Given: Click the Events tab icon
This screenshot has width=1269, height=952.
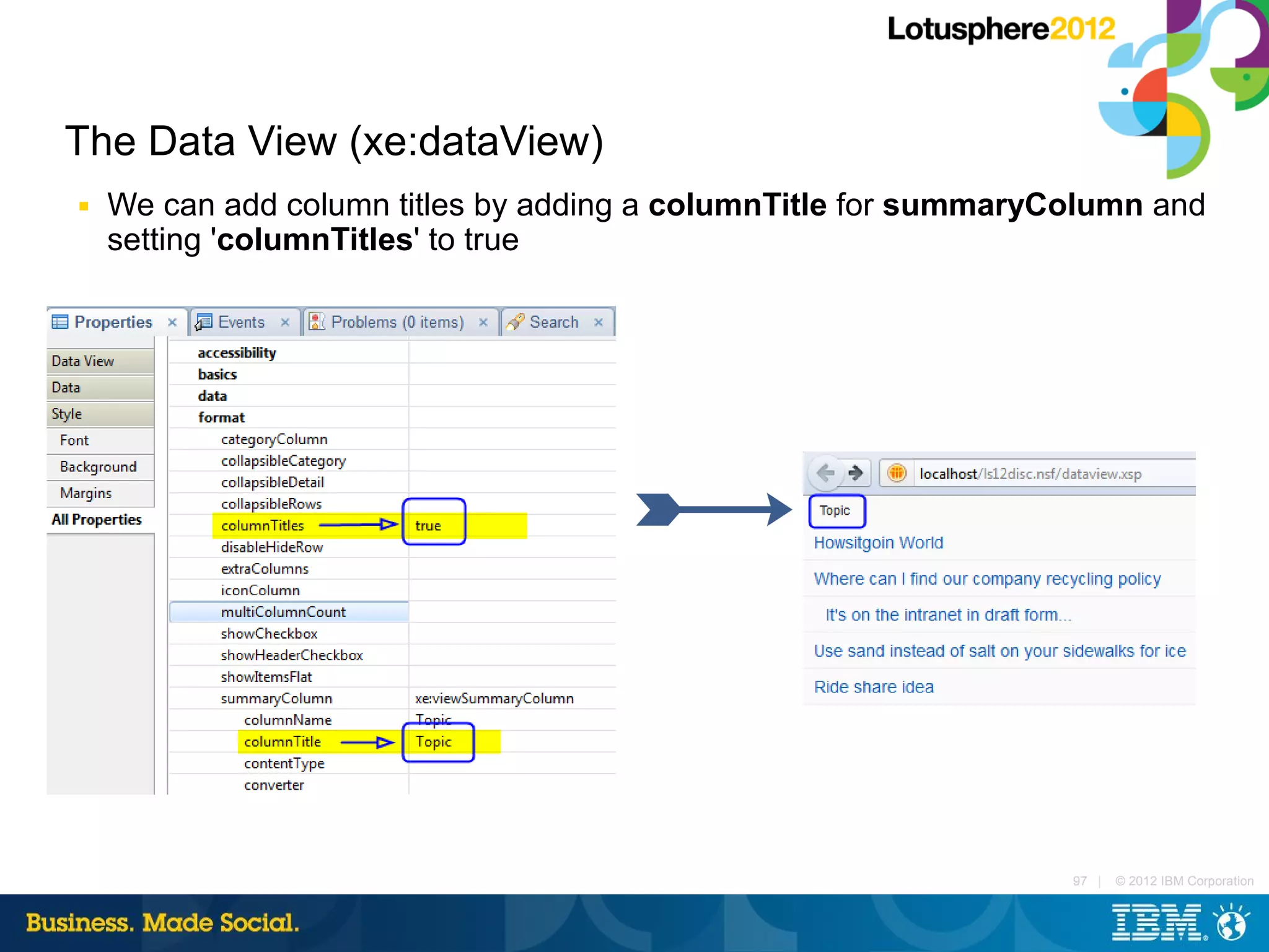Looking at the screenshot, I should [x=203, y=322].
